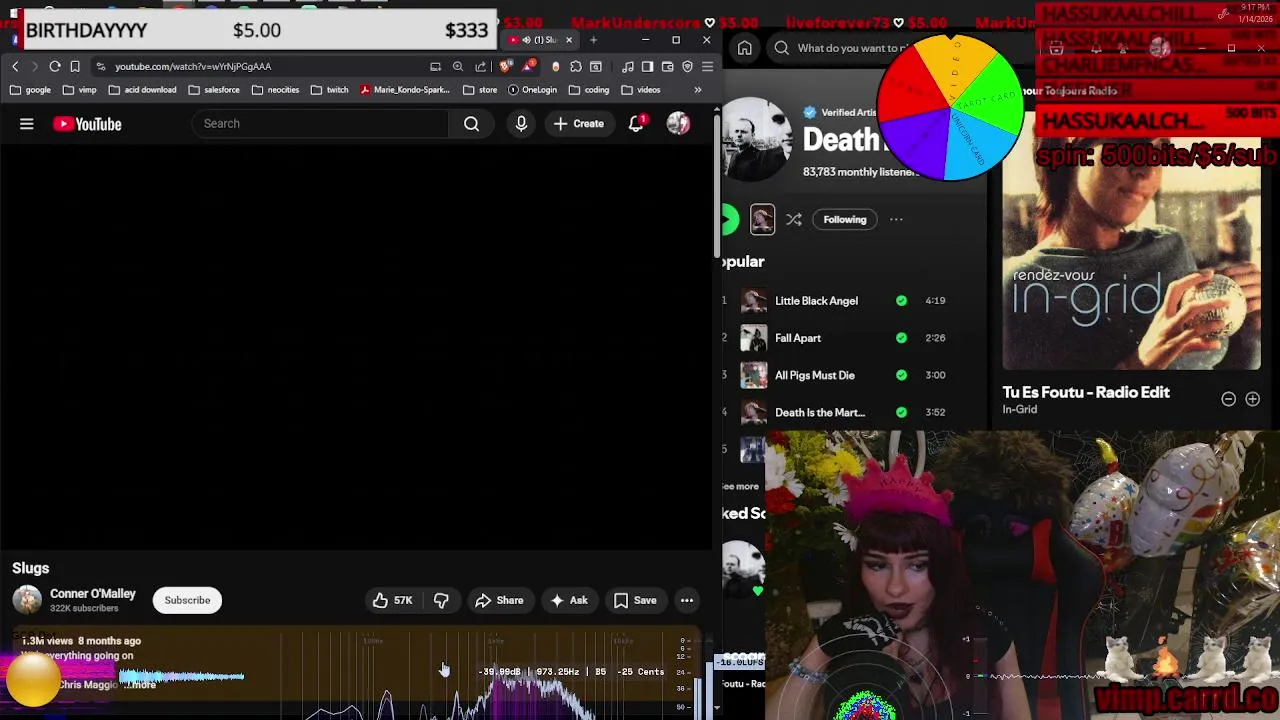The height and width of the screenshot is (720, 1280).
Task: Play Fall Apart on Spotify
Action: click(798, 338)
